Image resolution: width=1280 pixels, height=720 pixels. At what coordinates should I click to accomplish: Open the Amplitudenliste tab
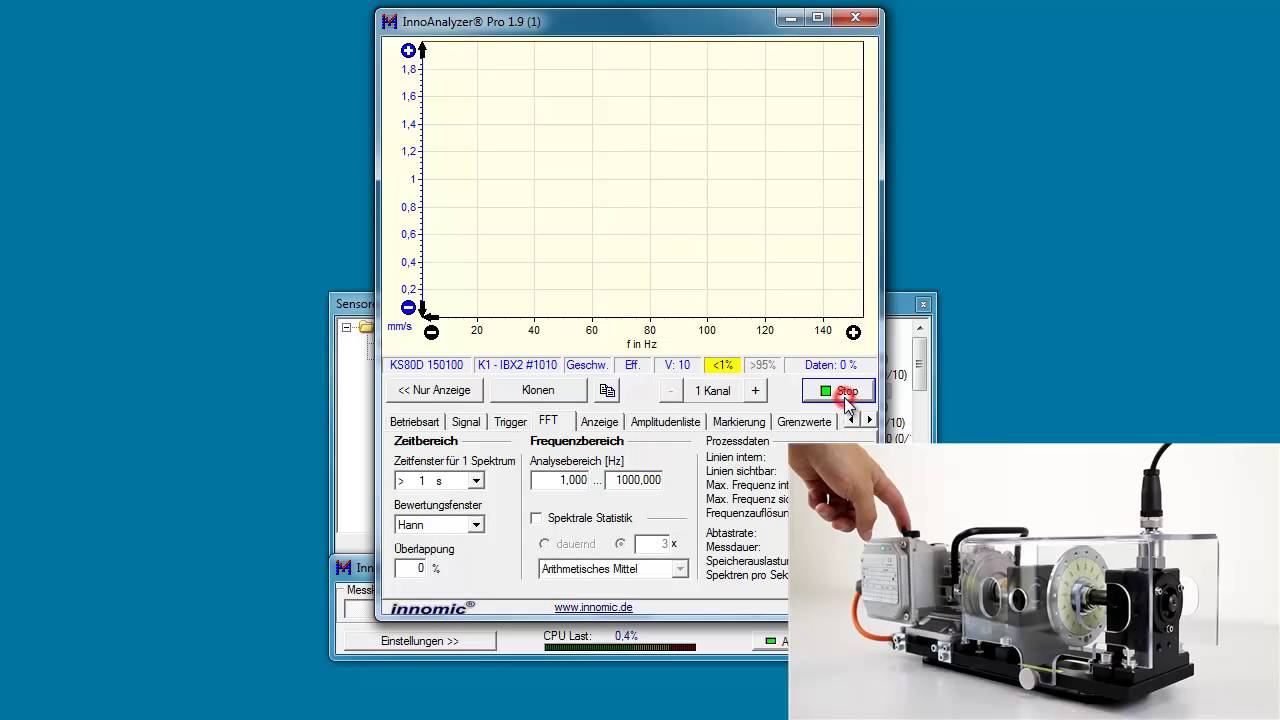(x=665, y=422)
